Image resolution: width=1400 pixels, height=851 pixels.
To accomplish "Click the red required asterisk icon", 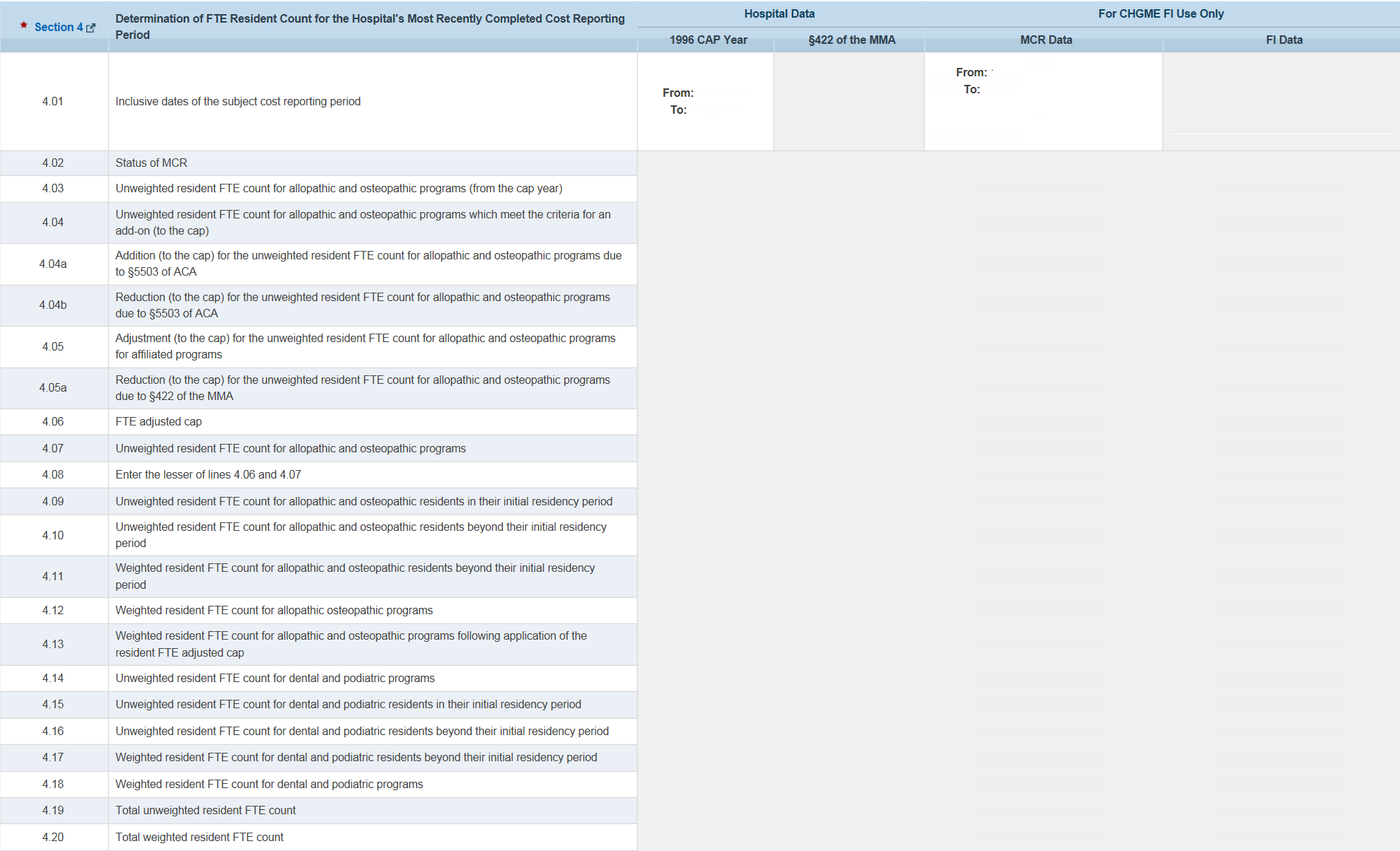I will [24, 25].
